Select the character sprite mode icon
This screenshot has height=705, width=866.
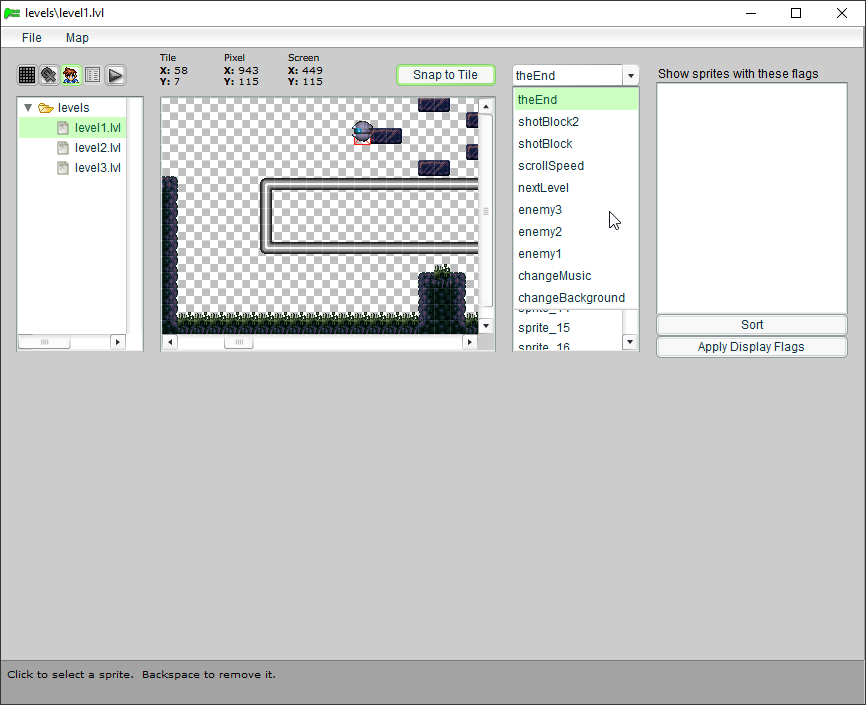(x=71, y=75)
